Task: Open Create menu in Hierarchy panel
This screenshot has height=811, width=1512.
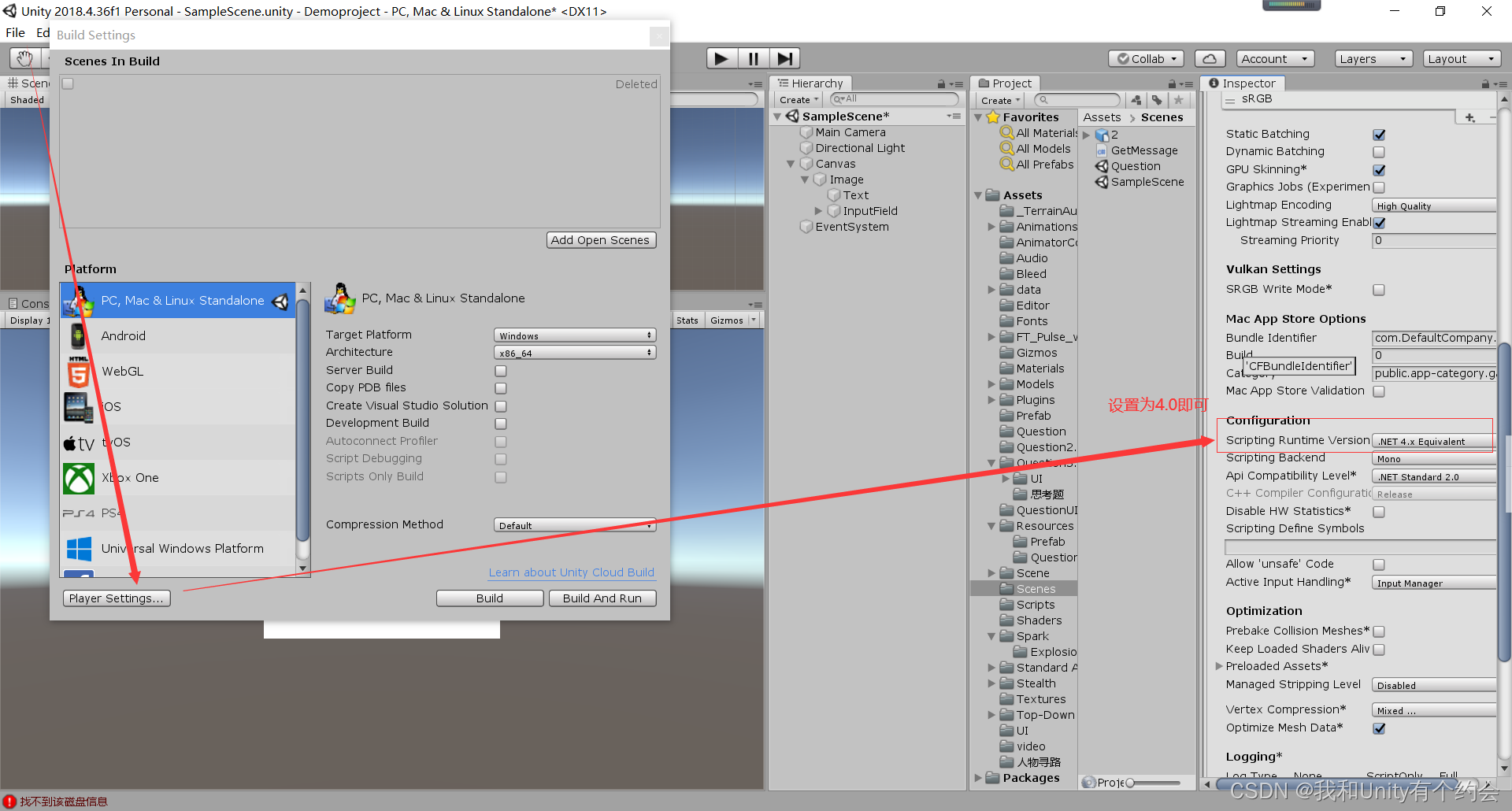Action: pyautogui.click(x=799, y=100)
